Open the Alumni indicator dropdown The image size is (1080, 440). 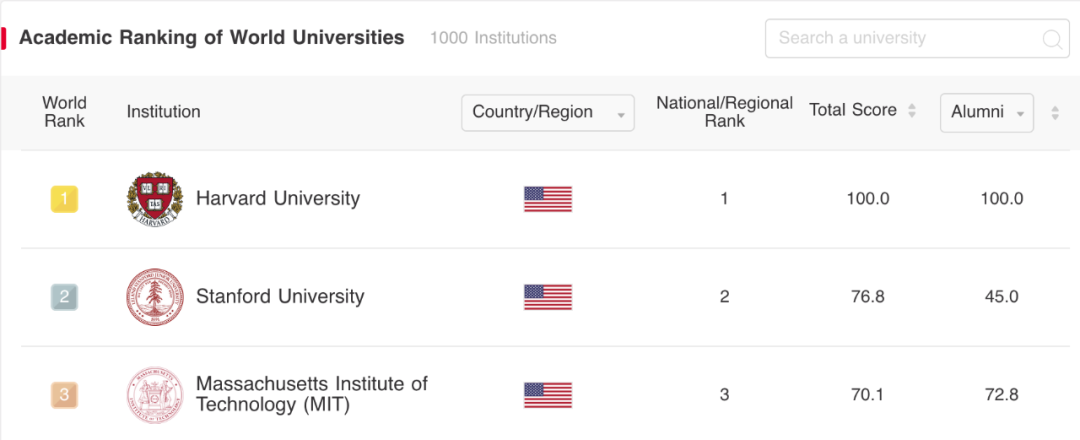986,112
